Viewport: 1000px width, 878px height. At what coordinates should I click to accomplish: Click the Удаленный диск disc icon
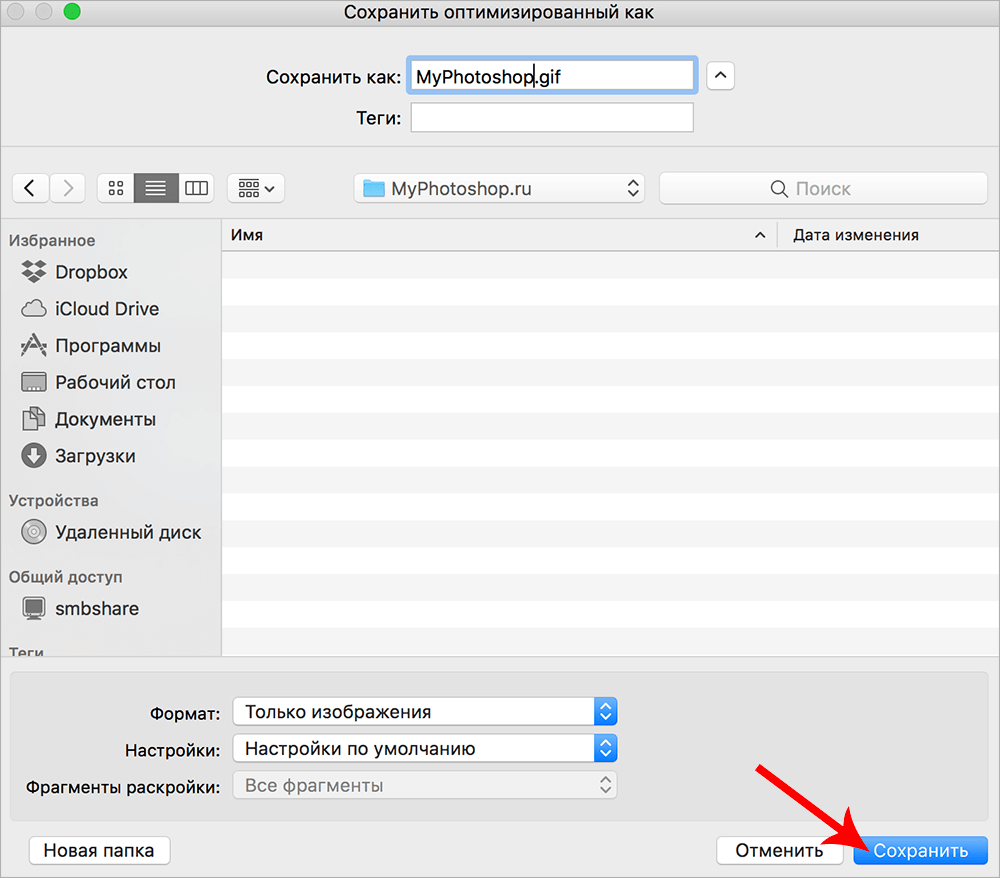pyautogui.click(x=34, y=532)
